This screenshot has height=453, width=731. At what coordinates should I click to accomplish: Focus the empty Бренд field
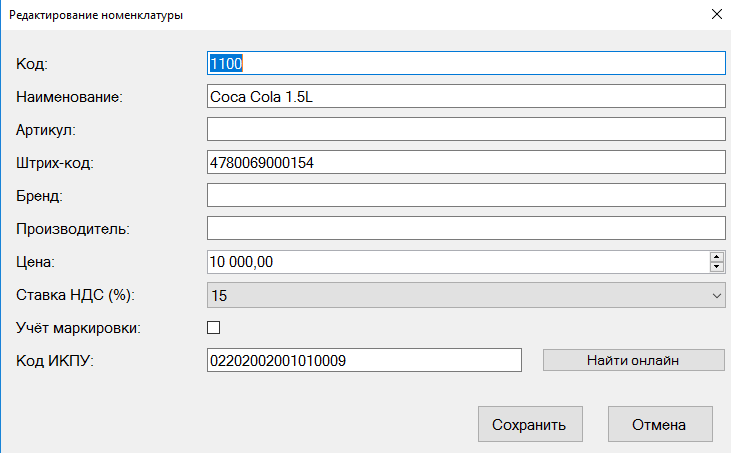[x=464, y=195]
